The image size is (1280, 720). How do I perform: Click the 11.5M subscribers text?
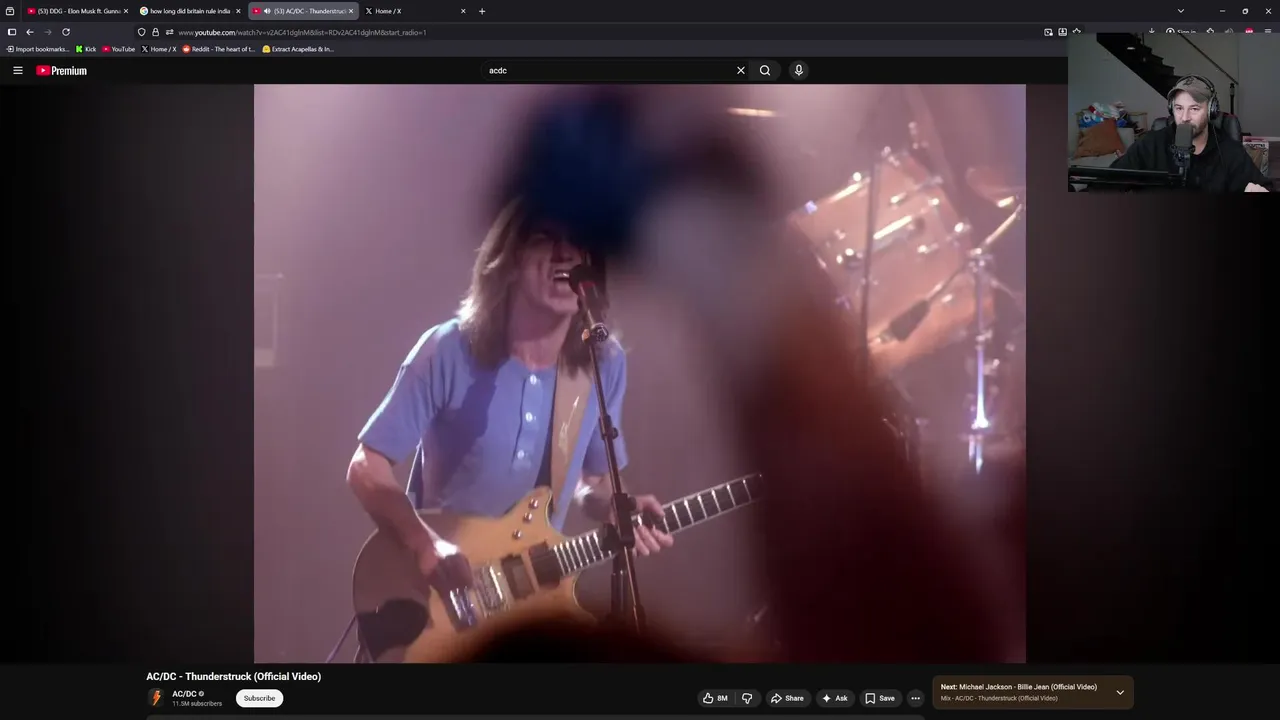(x=197, y=704)
